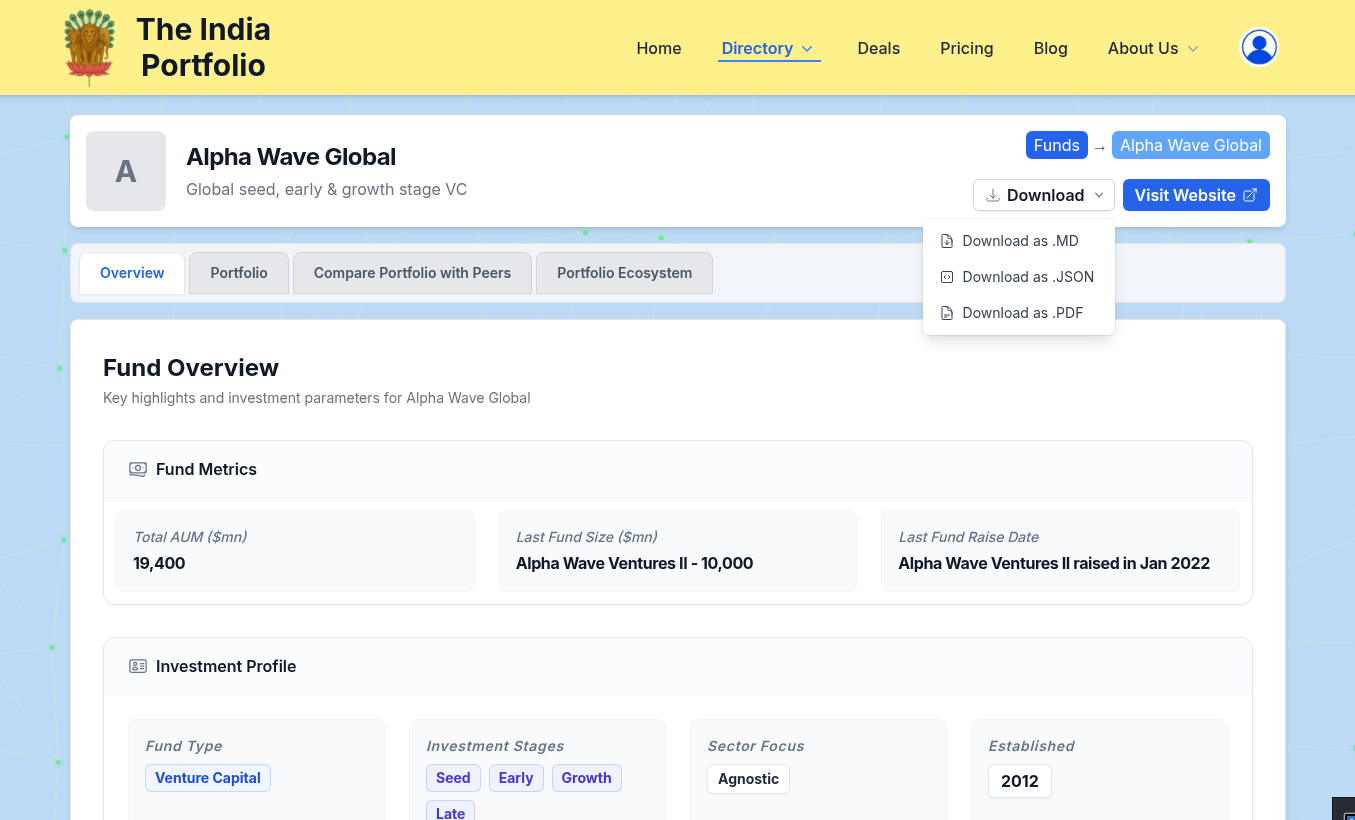Click the Venture Capital fund type tag
1355x820 pixels.
208,778
